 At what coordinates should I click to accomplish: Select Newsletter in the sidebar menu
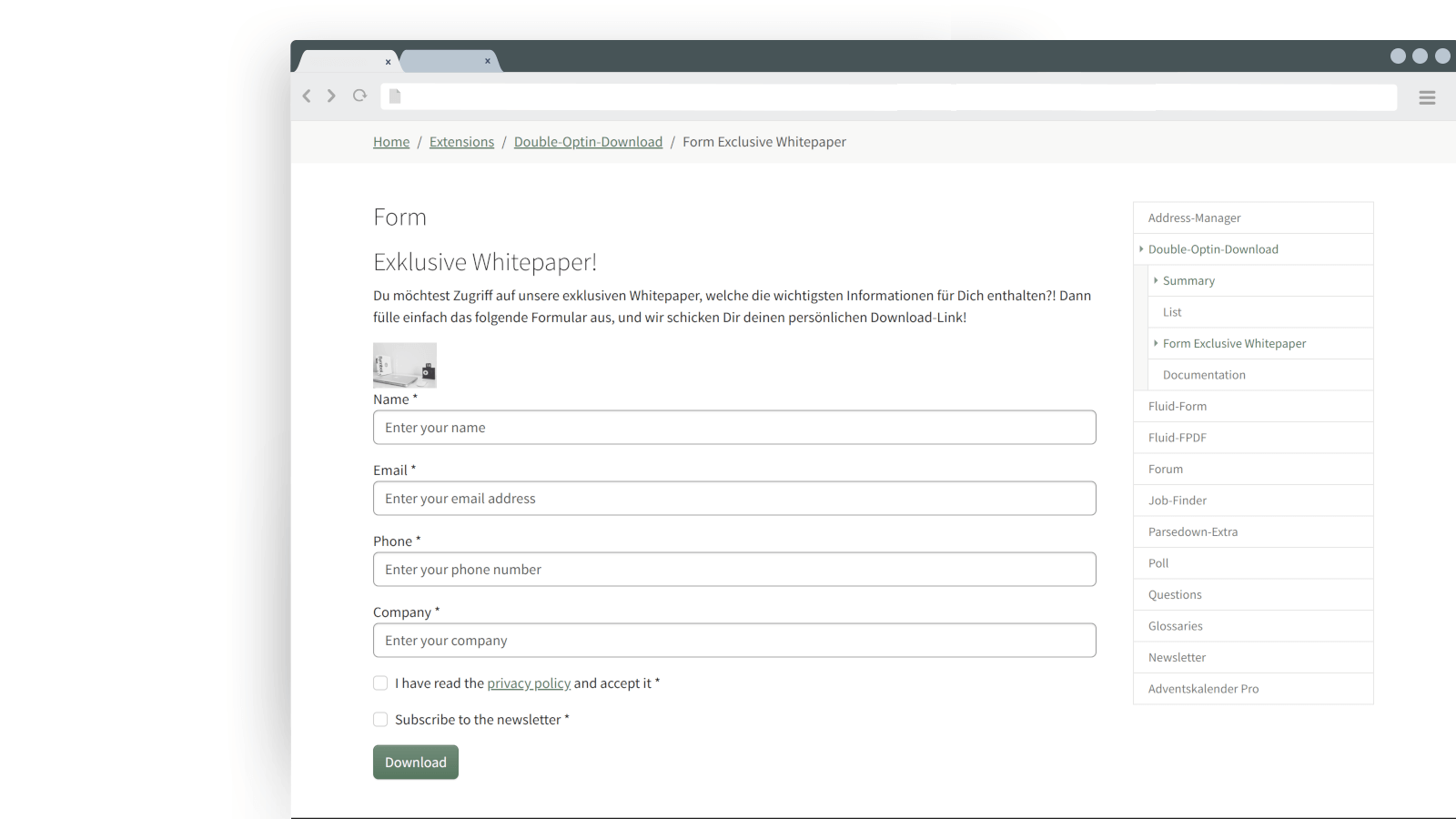point(1177,658)
